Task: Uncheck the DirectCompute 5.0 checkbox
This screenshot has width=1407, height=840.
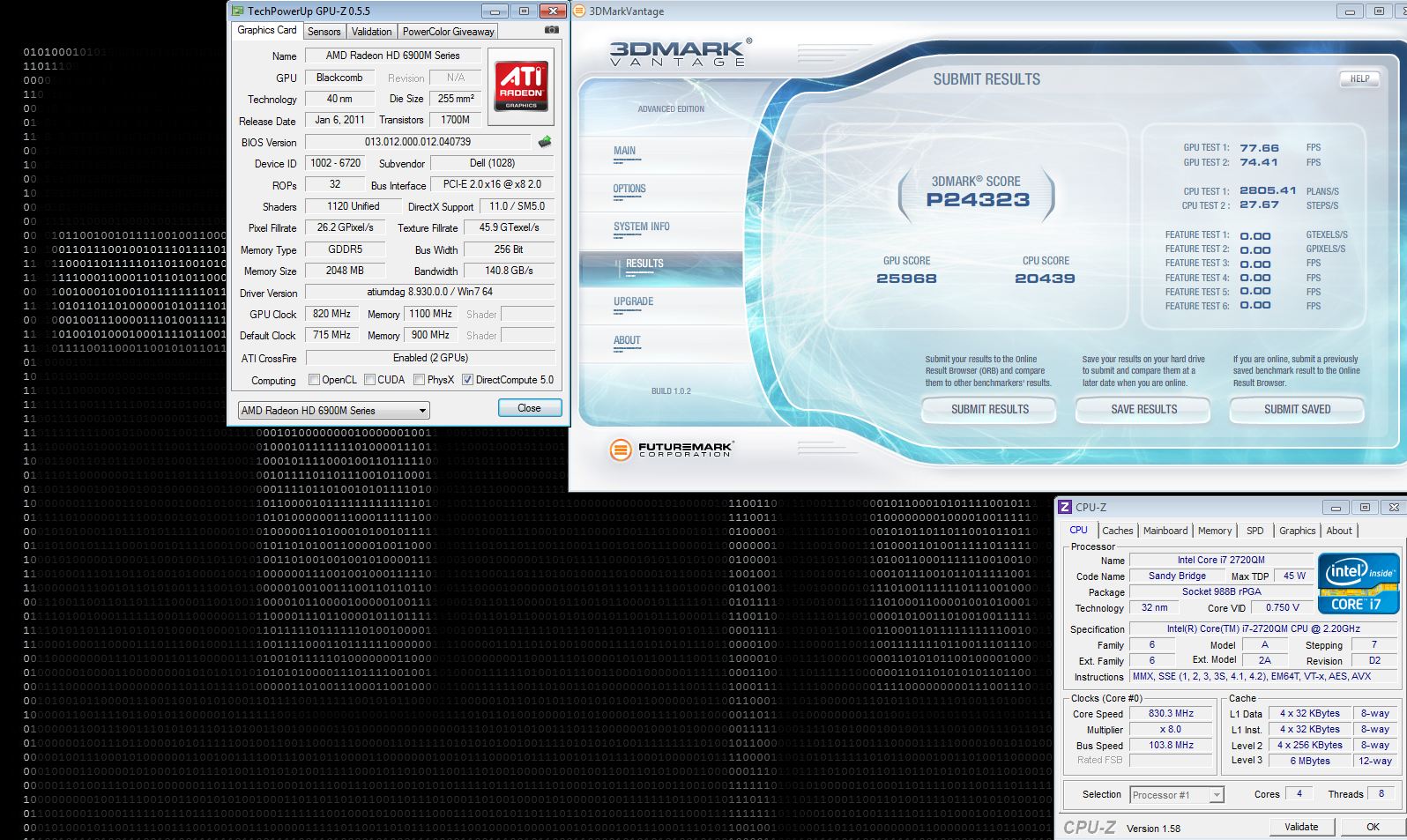Action: [467, 380]
